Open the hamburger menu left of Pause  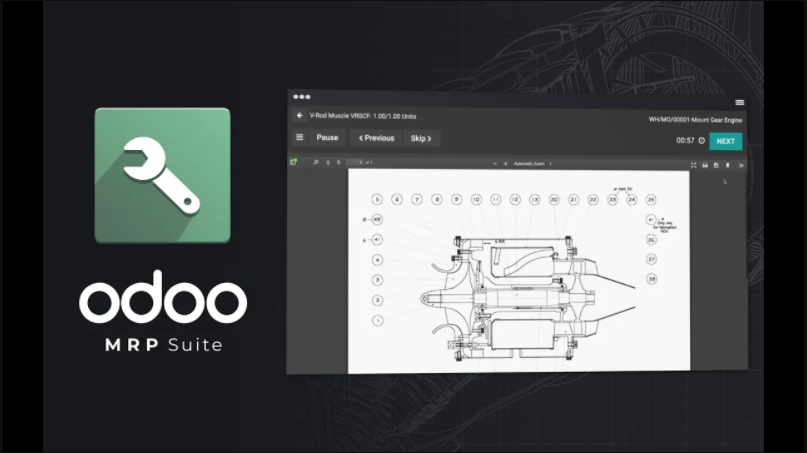point(300,137)
